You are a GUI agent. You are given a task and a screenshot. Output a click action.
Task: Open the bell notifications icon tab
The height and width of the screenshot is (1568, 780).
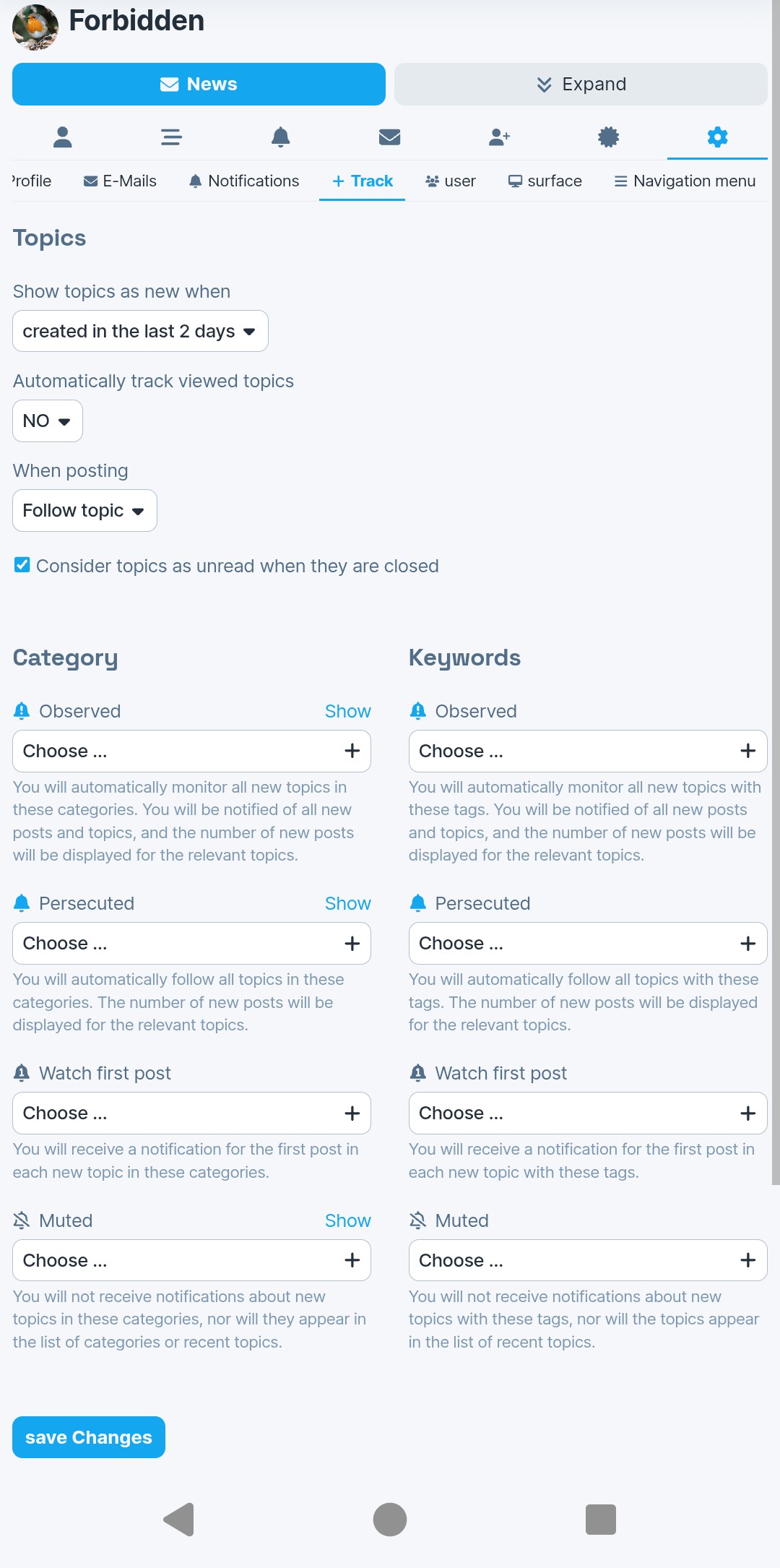pos(281,137)
